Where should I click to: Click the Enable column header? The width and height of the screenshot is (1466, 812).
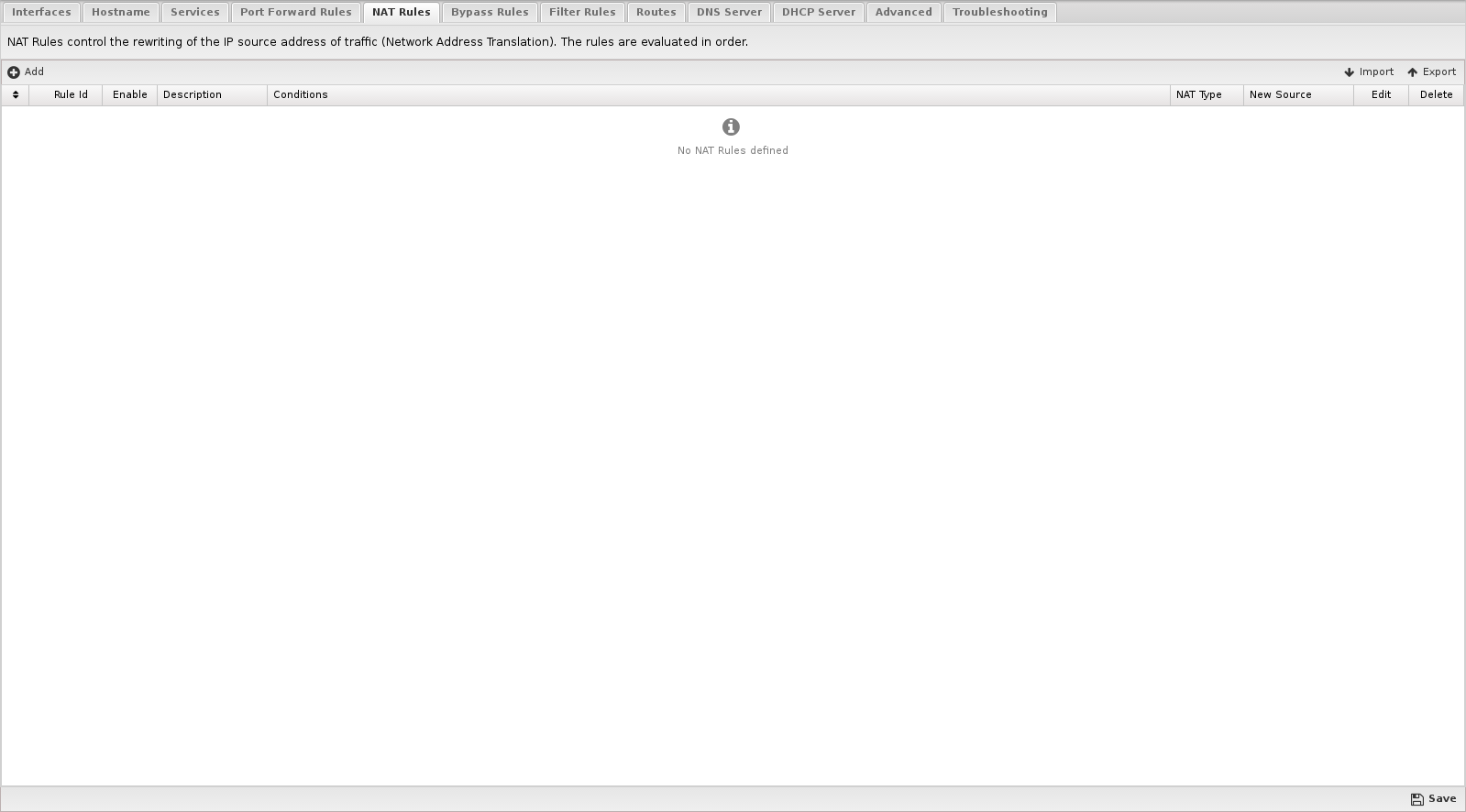pyautogui.click(x=130, y=94)
